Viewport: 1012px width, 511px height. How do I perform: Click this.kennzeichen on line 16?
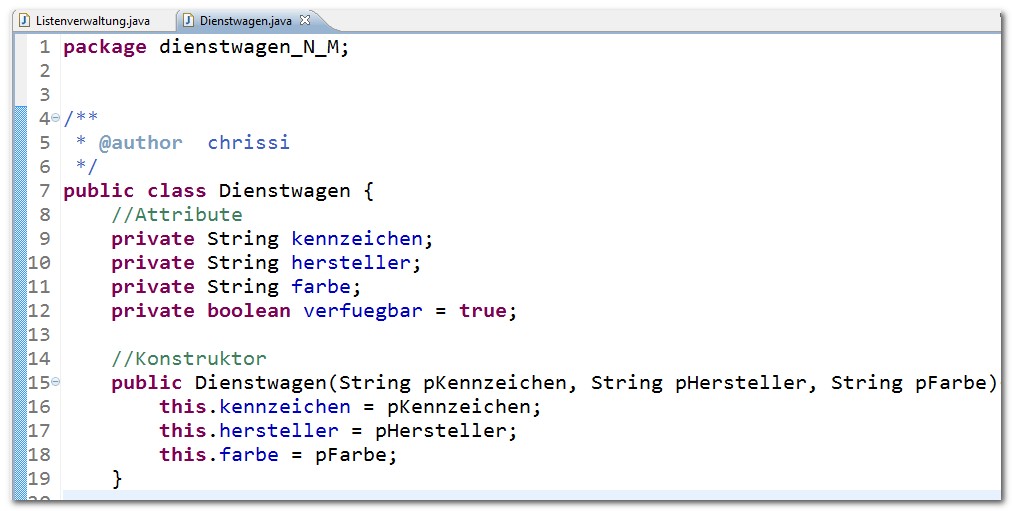255,406
